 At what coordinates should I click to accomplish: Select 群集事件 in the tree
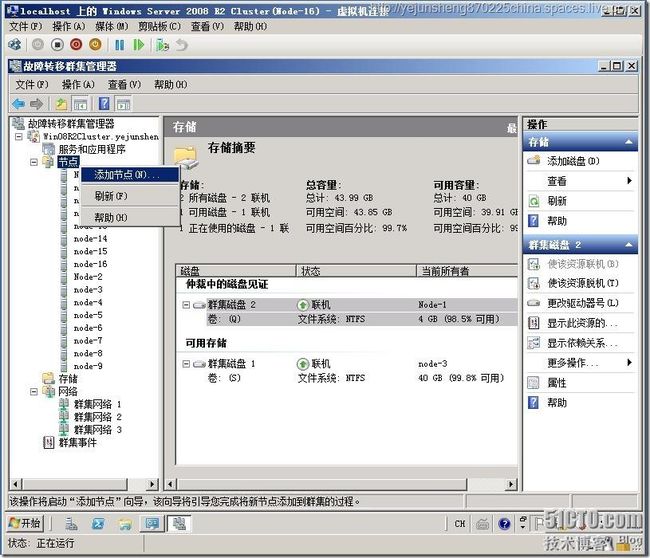point(78,443)
